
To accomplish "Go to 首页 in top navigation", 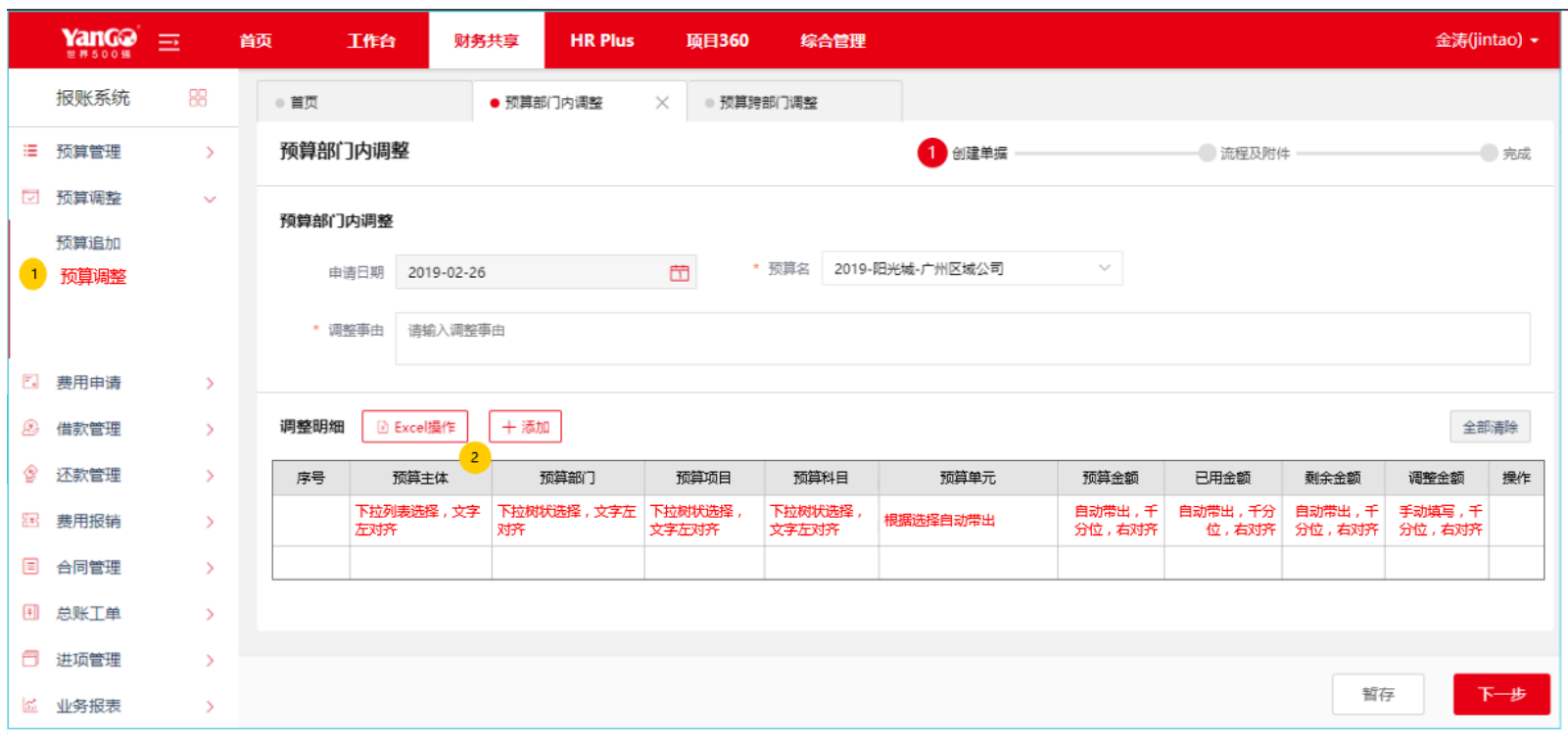I will tap(256, 41).
